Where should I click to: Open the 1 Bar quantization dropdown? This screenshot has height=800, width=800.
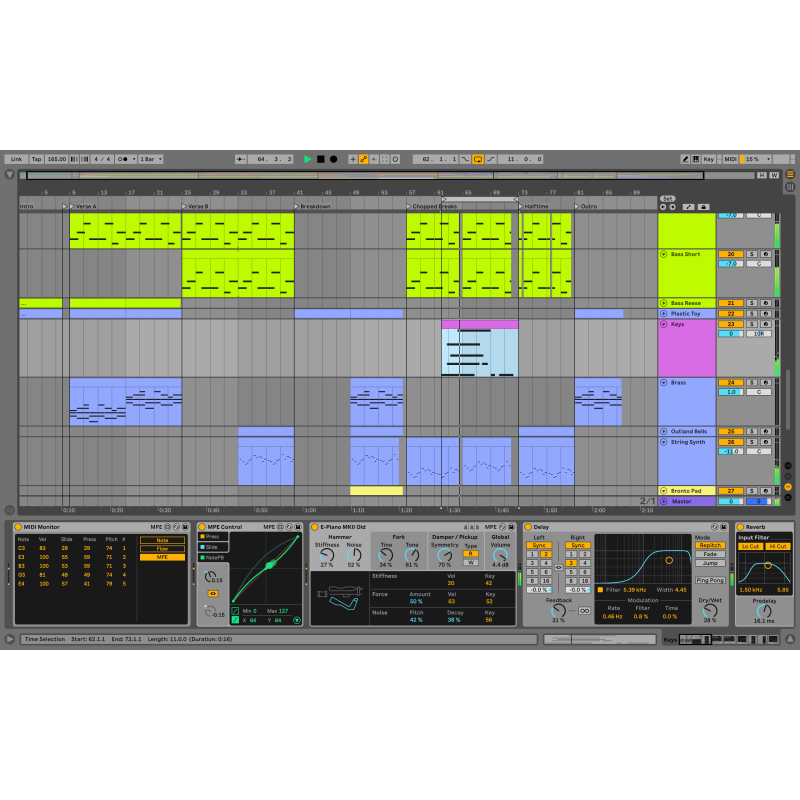(150, 159)
